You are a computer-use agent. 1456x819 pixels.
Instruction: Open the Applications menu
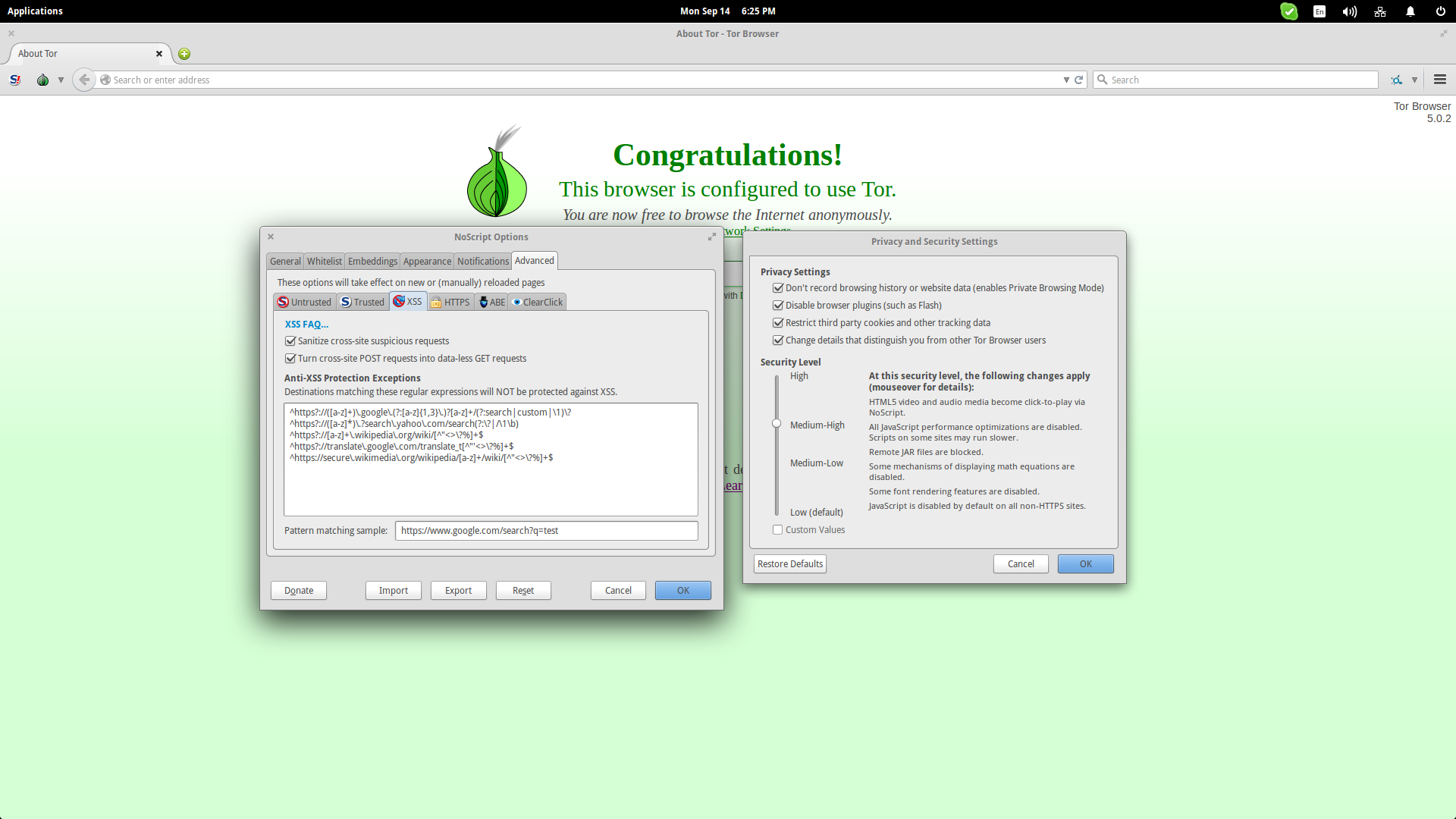click(35, 11)
